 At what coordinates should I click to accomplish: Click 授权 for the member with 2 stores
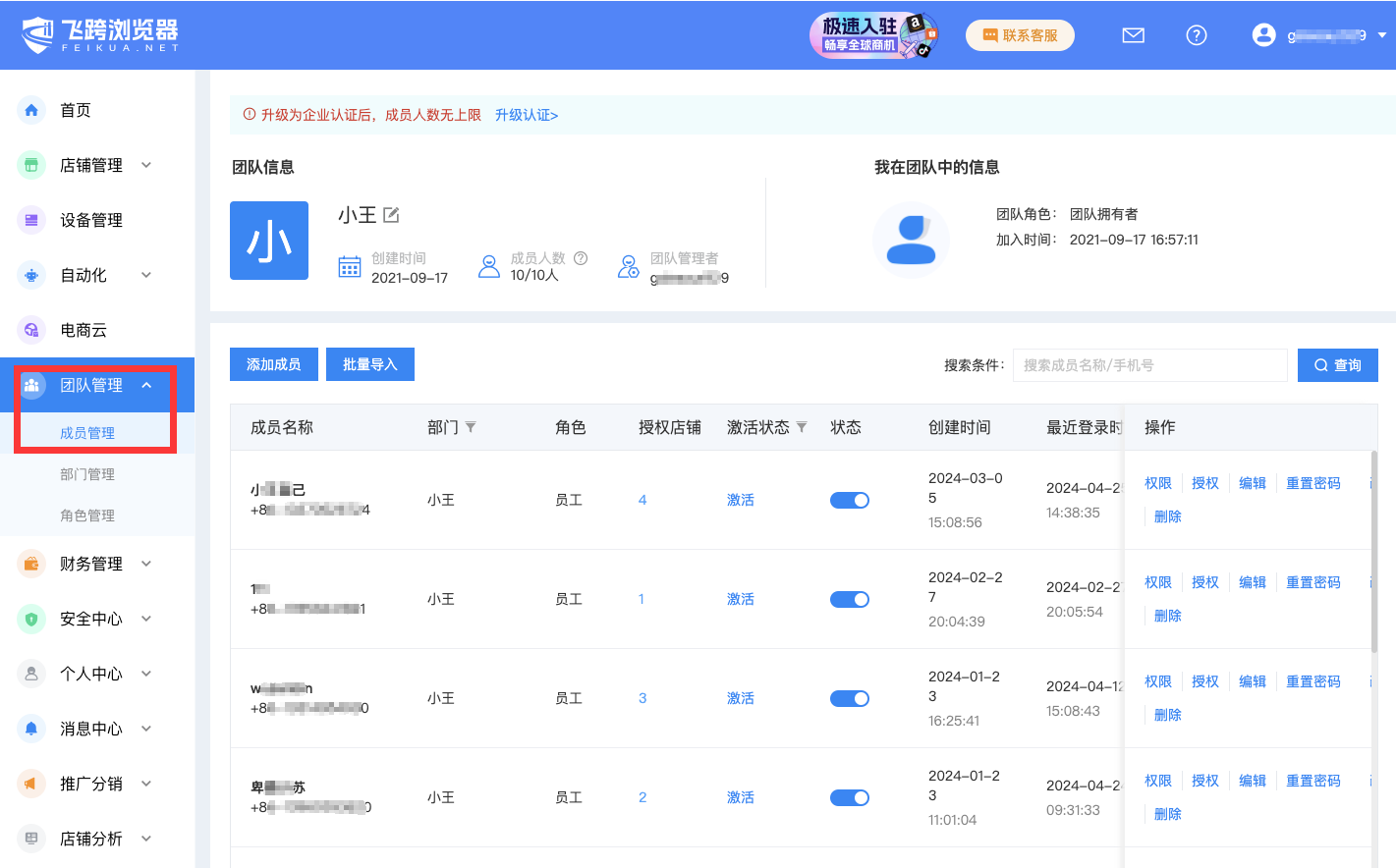click(1205, 781)
